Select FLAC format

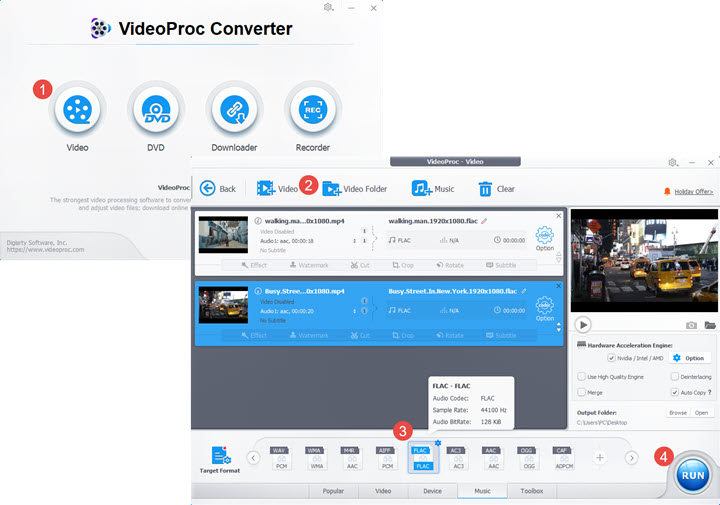[422, 458]
